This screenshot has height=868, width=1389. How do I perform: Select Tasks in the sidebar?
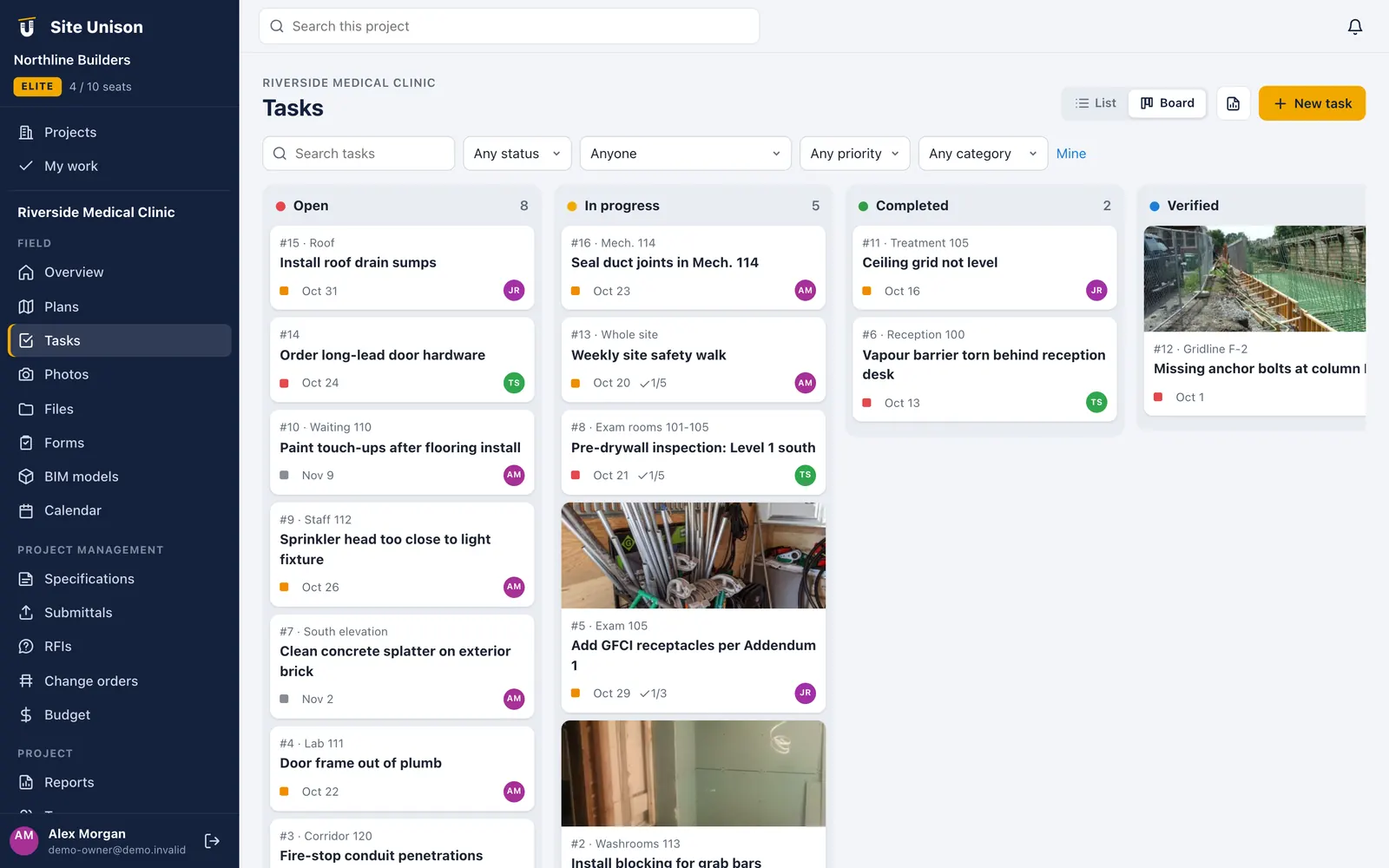120,341
